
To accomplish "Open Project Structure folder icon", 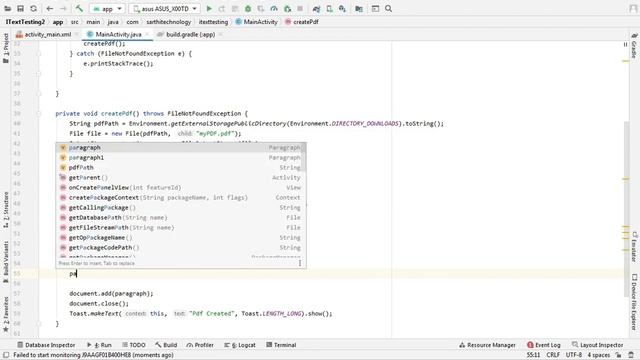I will pos(359,9).
